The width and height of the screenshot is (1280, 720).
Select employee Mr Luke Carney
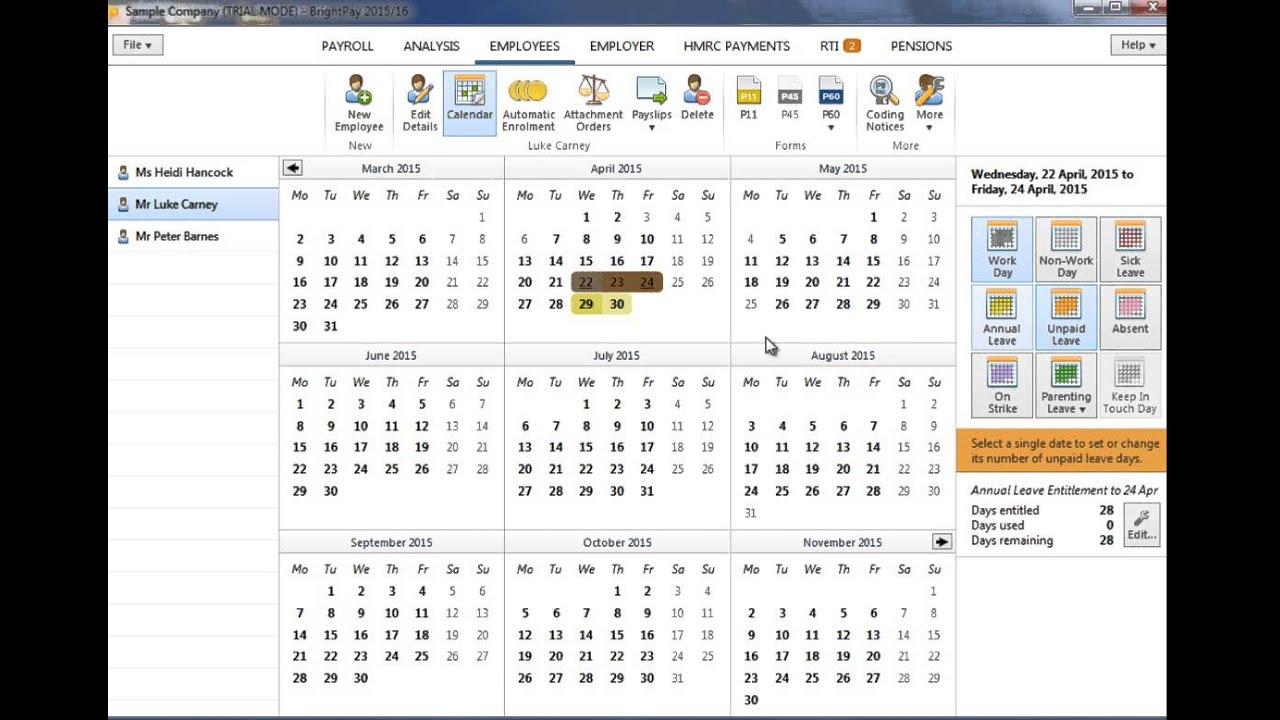193,204
